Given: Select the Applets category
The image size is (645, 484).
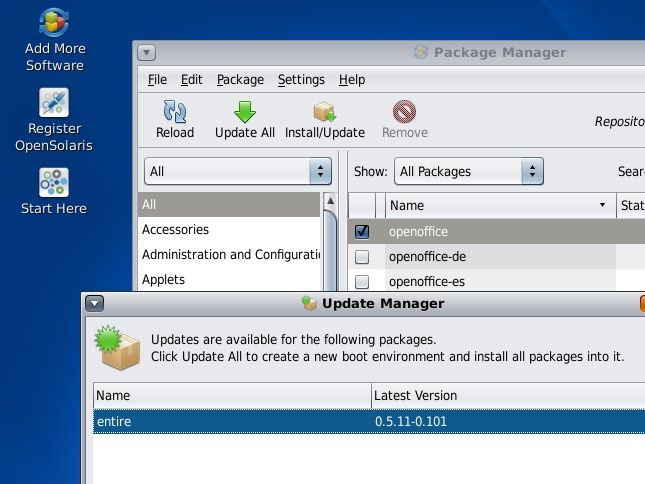Looking at the screenshot, I should coord(229,280).
